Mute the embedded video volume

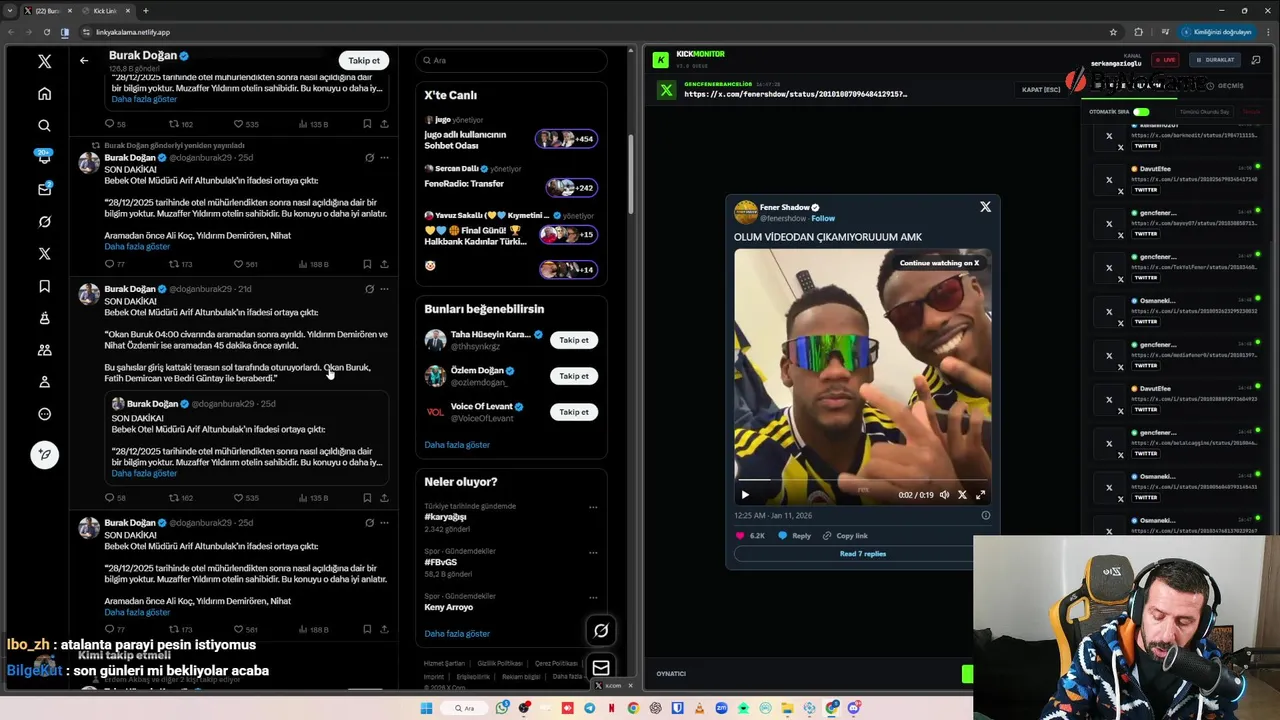pos(944,495)
